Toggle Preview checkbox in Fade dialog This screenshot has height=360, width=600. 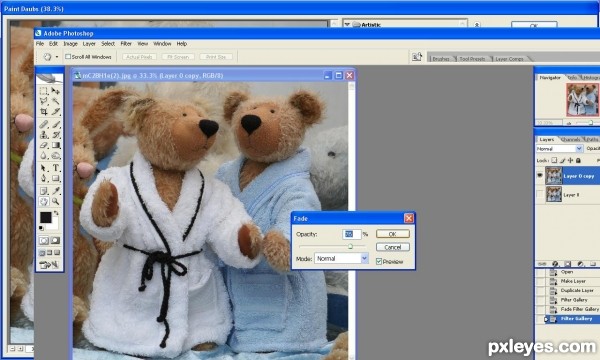tap(379, 262)
